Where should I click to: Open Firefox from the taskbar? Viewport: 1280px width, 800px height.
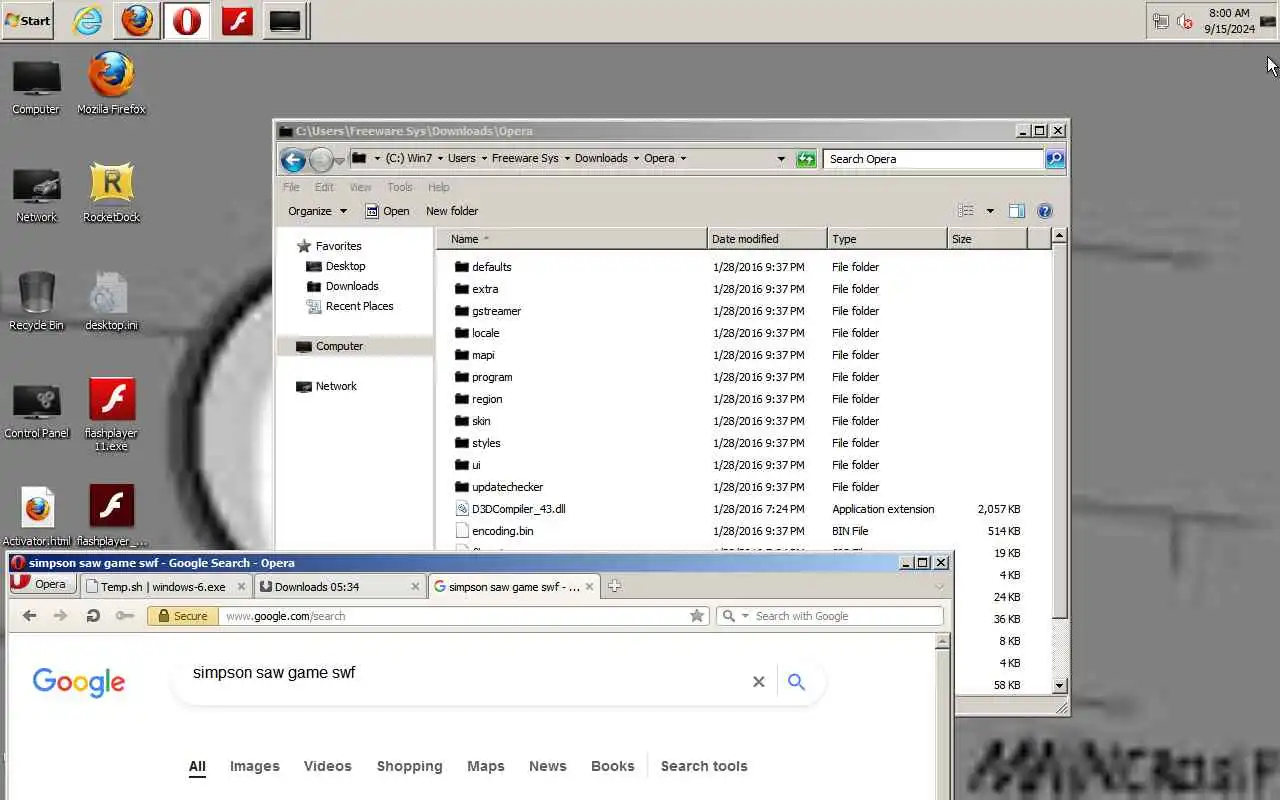coord(137,20)
